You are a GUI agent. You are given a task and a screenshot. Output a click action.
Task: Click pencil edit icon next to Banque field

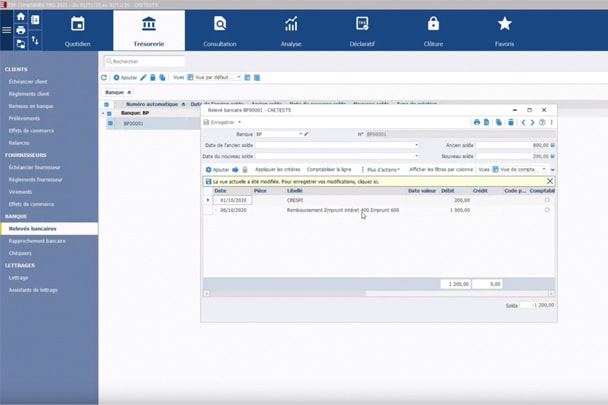(x=307, y=133)
